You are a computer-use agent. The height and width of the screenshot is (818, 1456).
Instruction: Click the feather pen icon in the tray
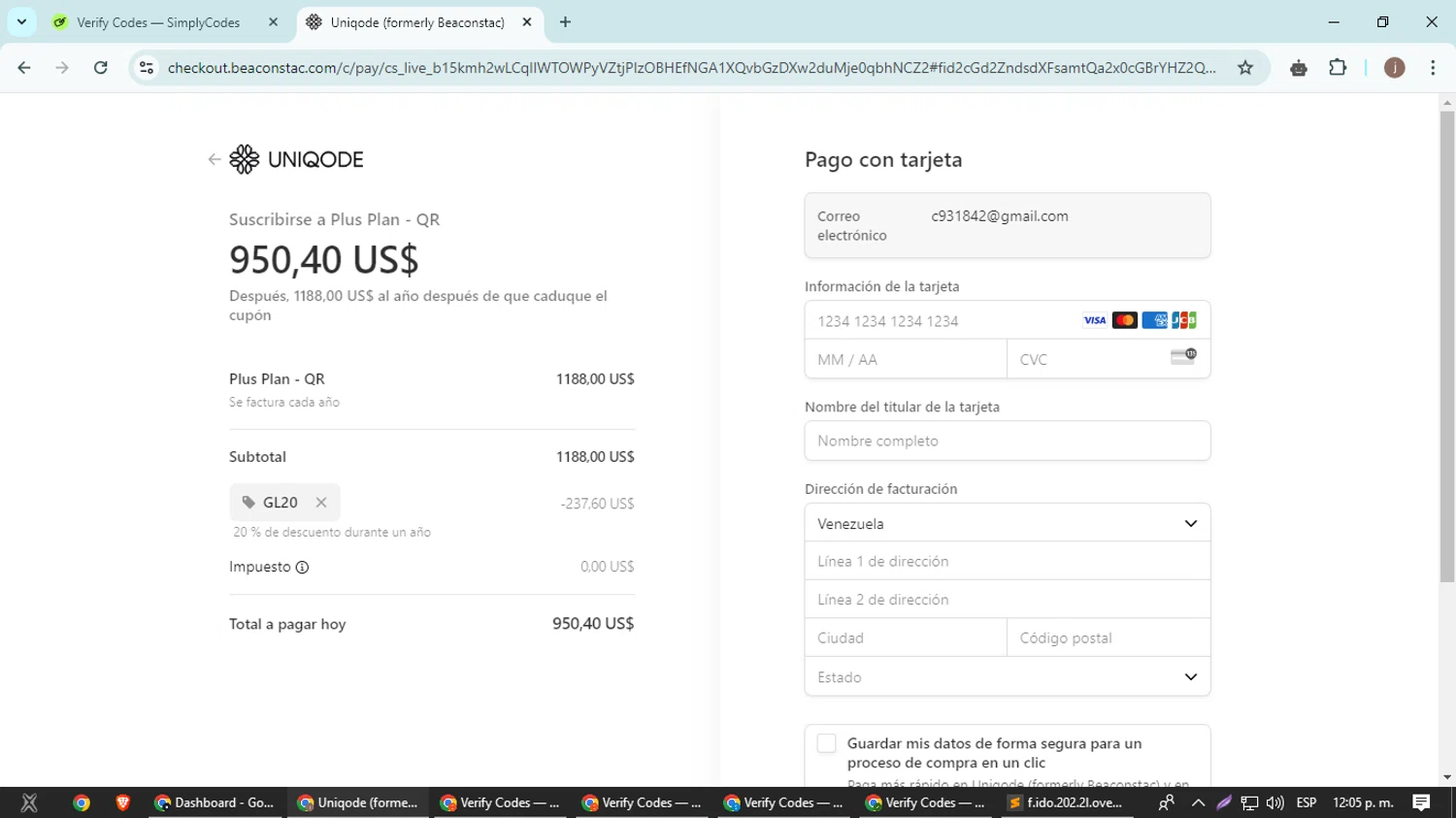1224,802
